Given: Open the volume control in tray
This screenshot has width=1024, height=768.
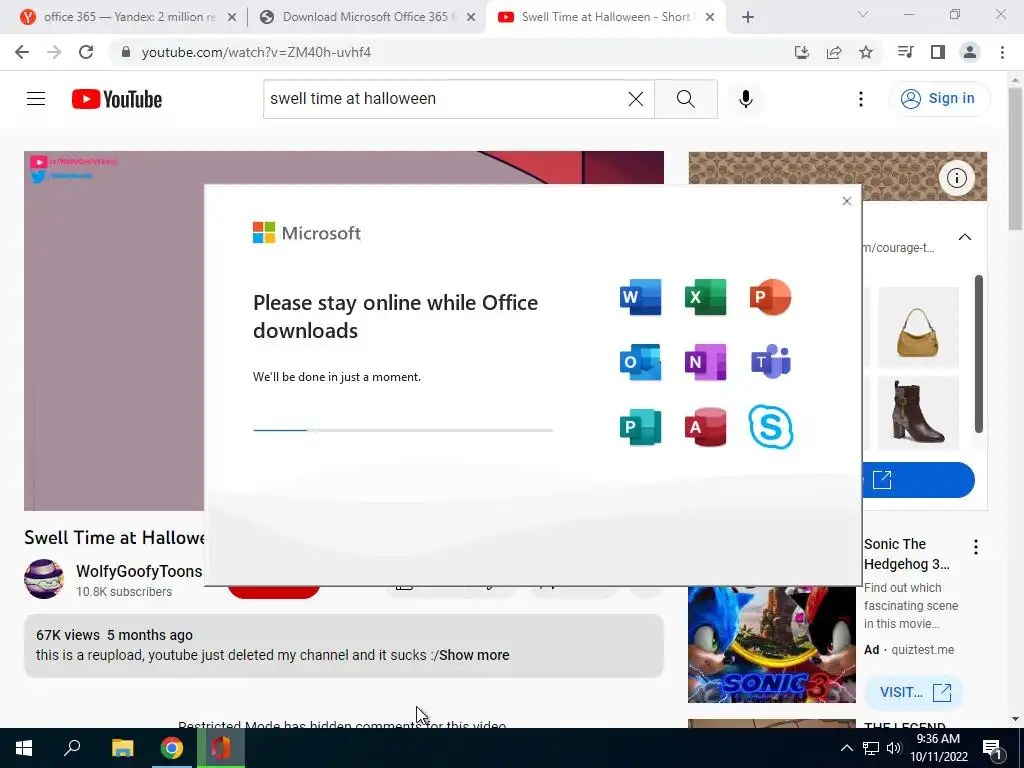Looking at the screenshot, I should pyautogui.click(x=894, y=748).
